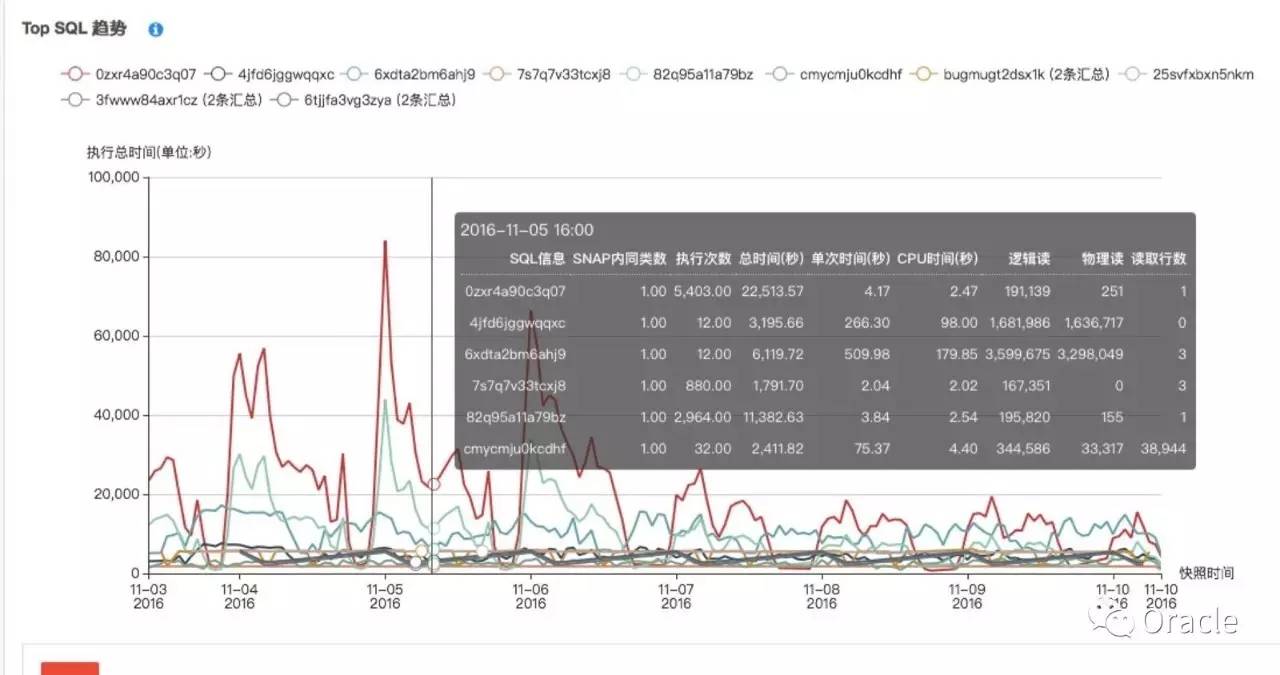Image resolution: width=1280 pixels, height=675 pixels.
Task: Toggle the 7s7q7v33tcxj8 legend series
Action: (x=548, y=74)
